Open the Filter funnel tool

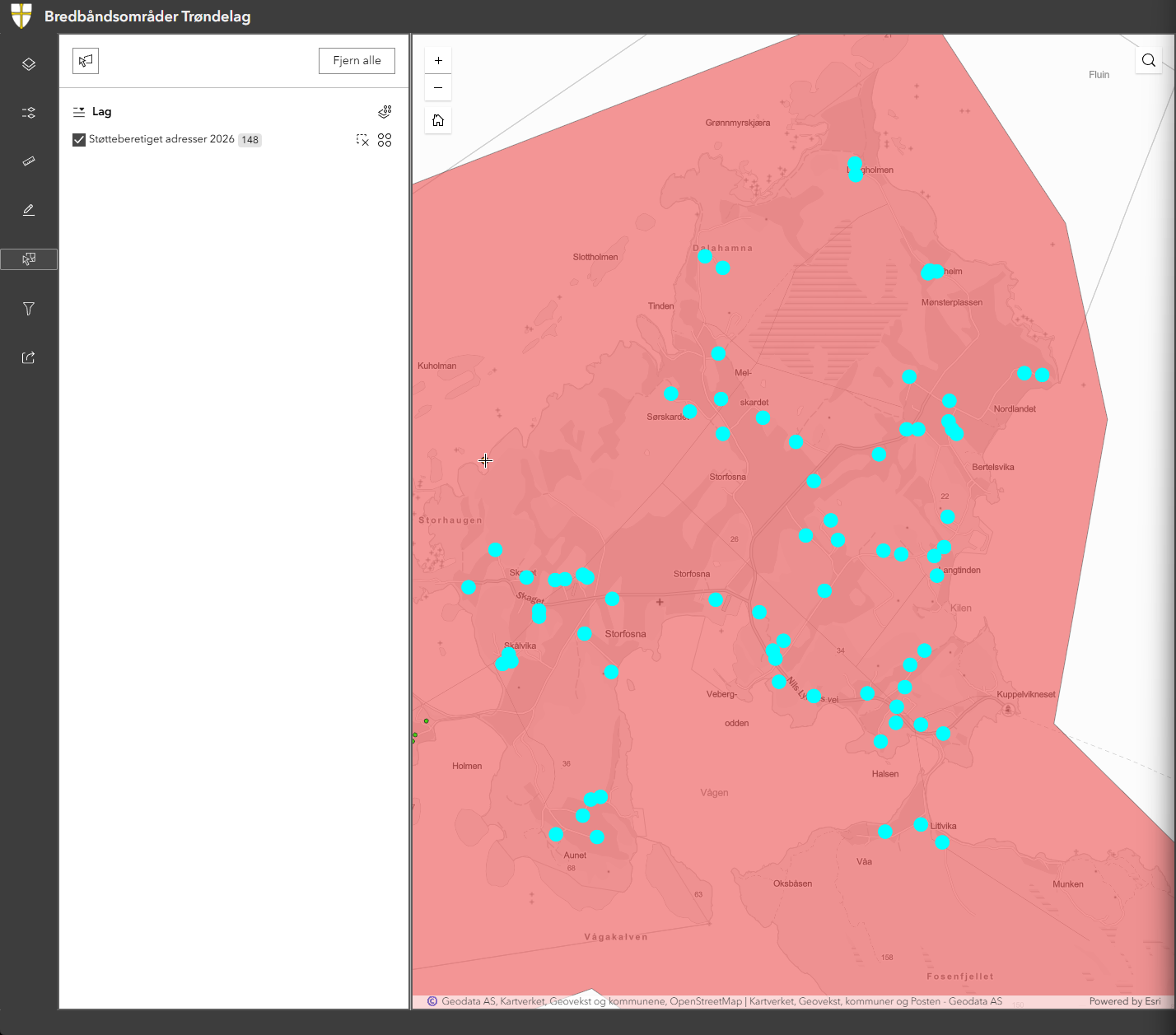click(29, 309)
